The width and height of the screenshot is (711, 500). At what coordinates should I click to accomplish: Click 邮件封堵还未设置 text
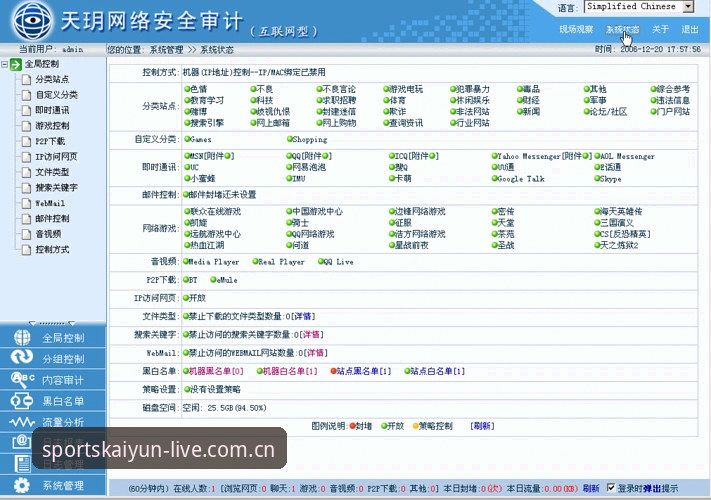pyautogui.click(x=222, y=195)
